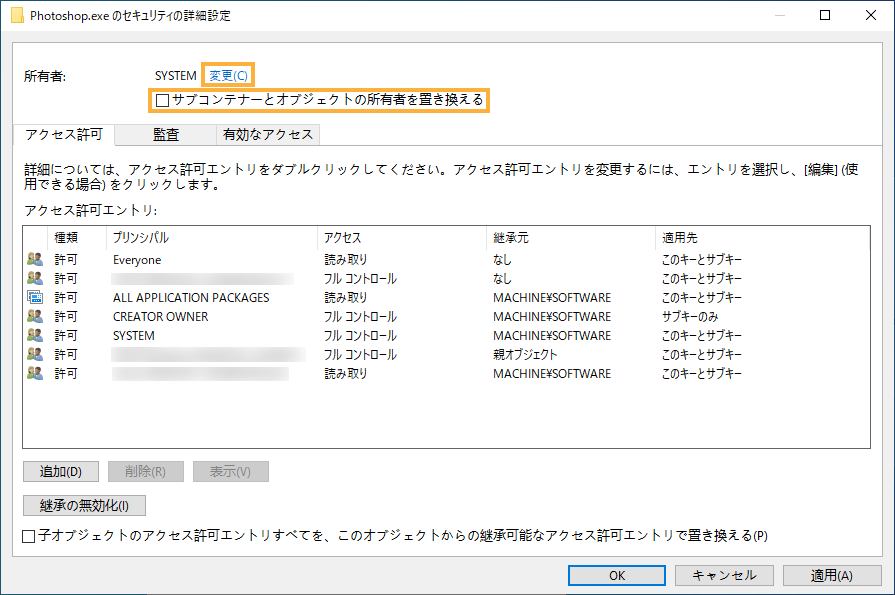Click the 変更(C) owner change link
The image size is (895, 595).
[228, 75]
